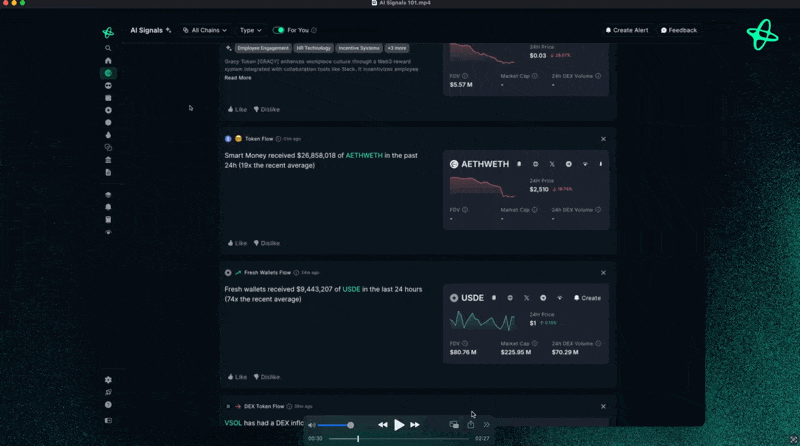Open the stacked cube icon in the sidebar
The height and width of the screenshot is (446, 800).
click(108, 195)
